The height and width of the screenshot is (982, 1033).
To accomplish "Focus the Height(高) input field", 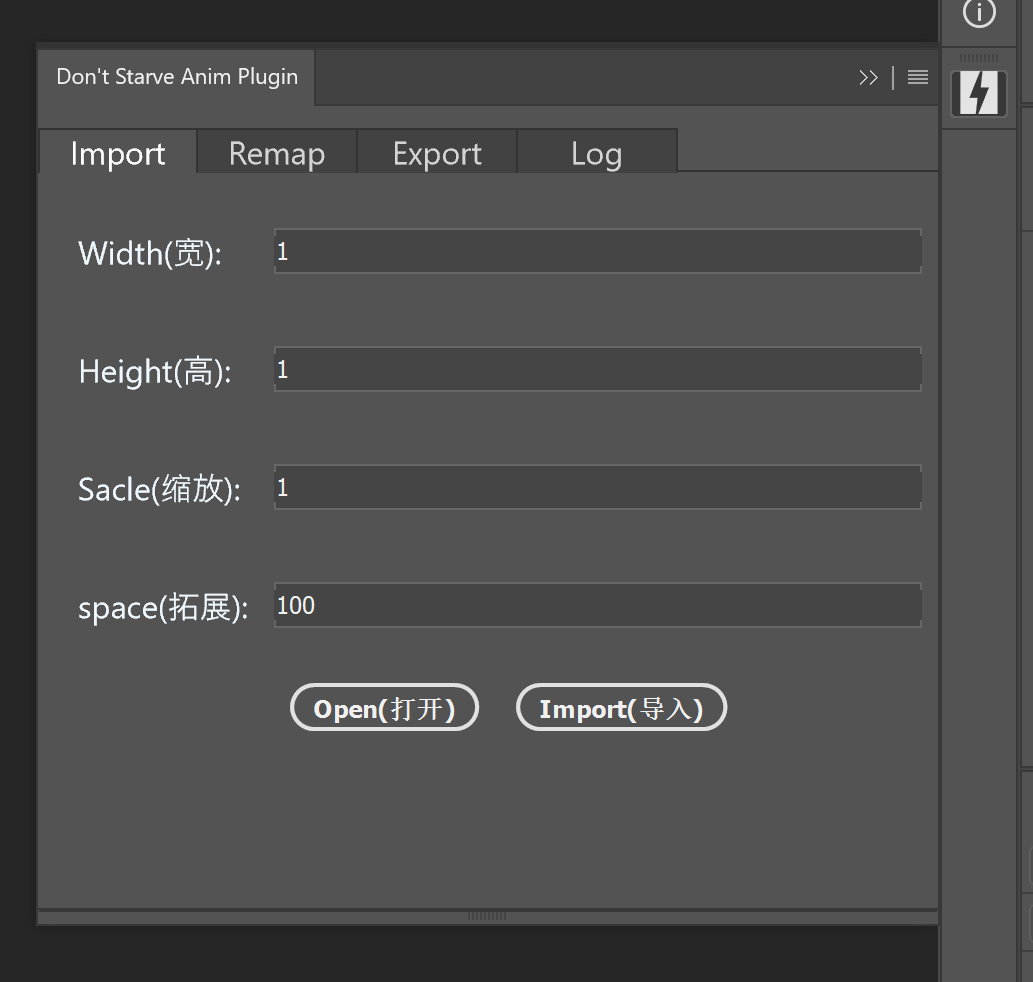I will [597, 370].
